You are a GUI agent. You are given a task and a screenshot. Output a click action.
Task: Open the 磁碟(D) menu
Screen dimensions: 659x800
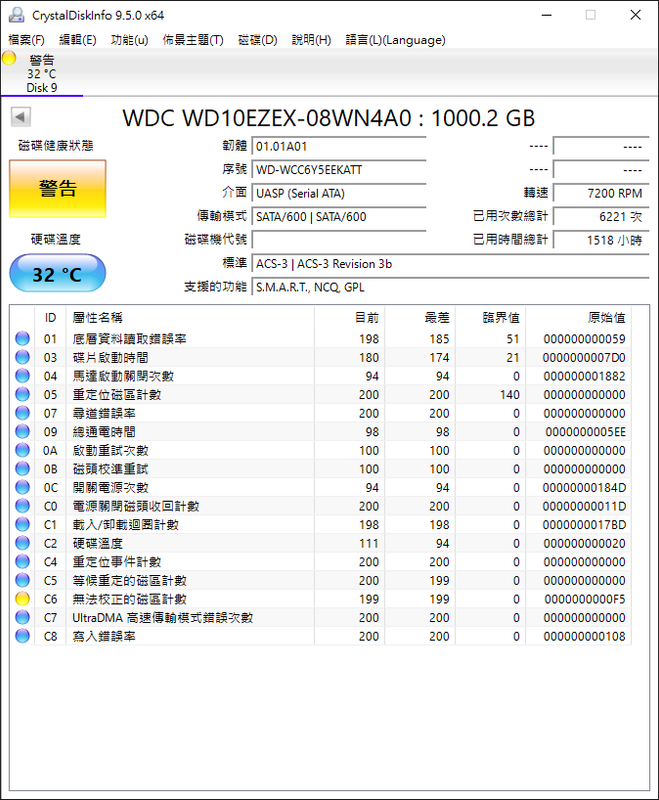[258, 40]
